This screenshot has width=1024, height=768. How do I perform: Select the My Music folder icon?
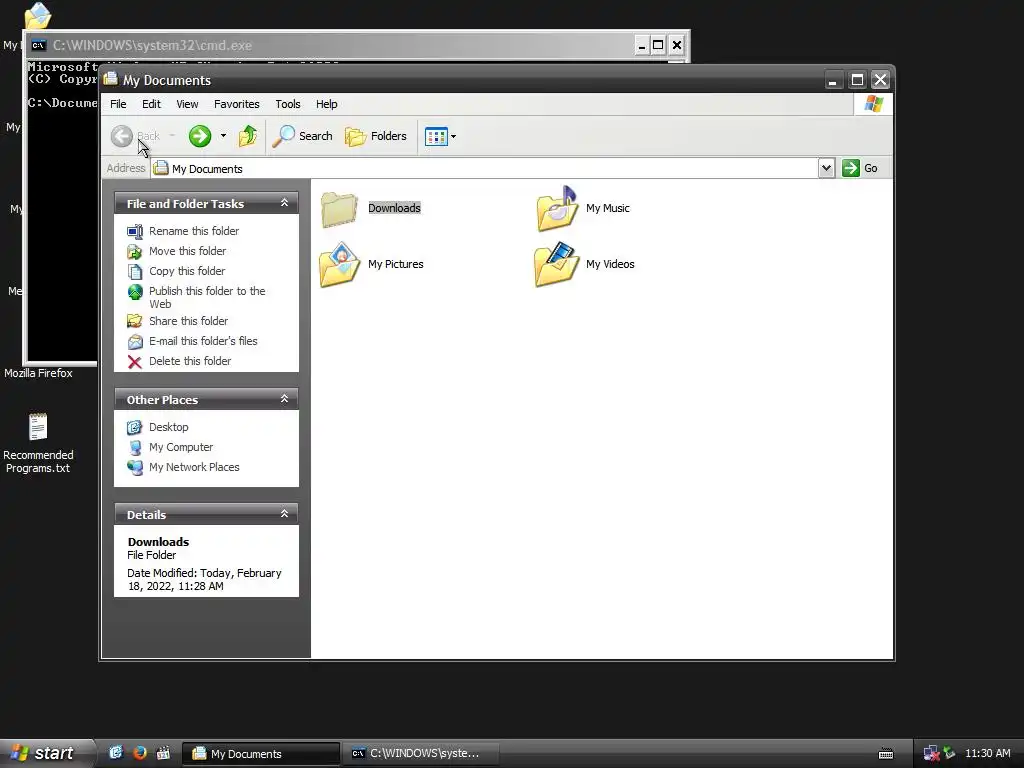click(x=557, y=208)
